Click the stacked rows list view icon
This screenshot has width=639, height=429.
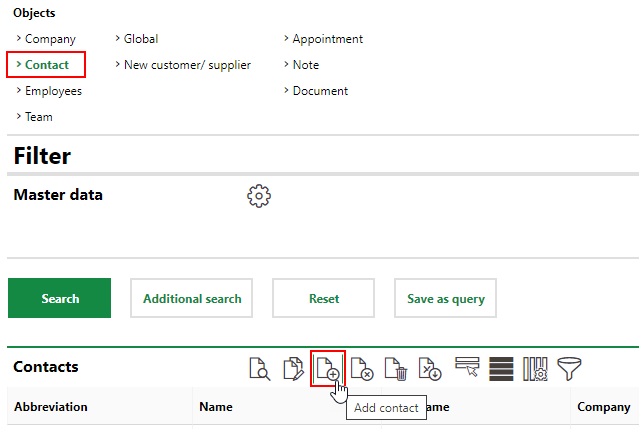click(x=501, y=368)
